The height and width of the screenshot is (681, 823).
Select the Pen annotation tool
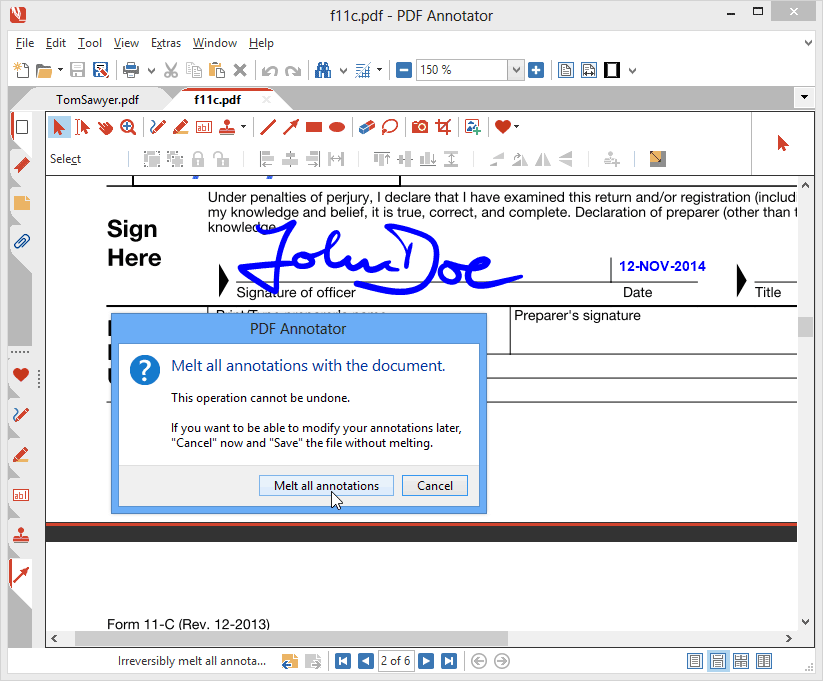(156, 127)
